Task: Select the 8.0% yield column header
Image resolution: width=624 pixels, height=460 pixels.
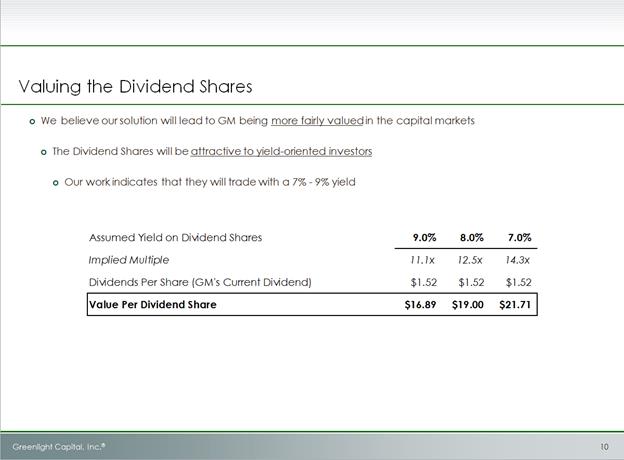Action: 472,238
